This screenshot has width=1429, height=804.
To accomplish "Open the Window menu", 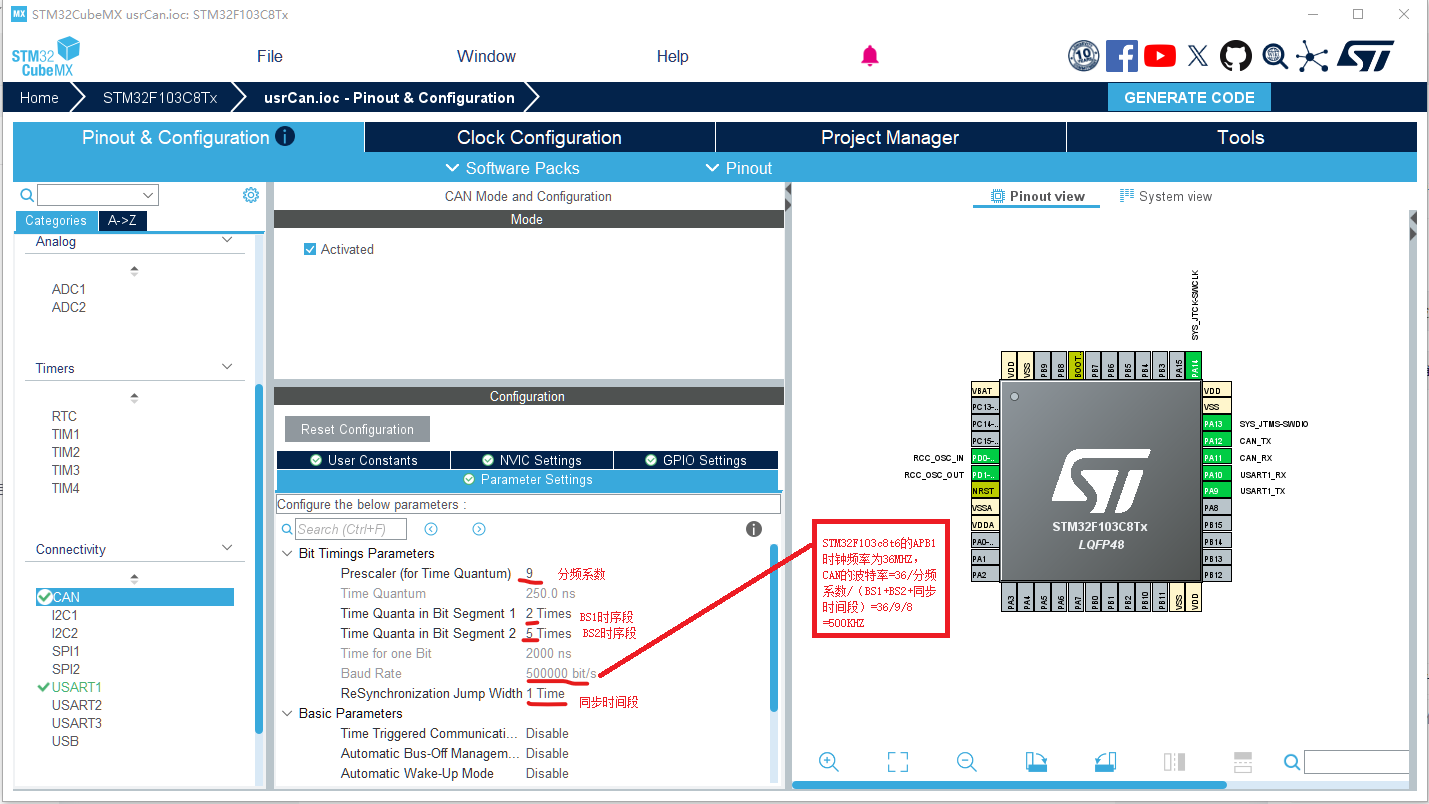I will click(486, 56).
